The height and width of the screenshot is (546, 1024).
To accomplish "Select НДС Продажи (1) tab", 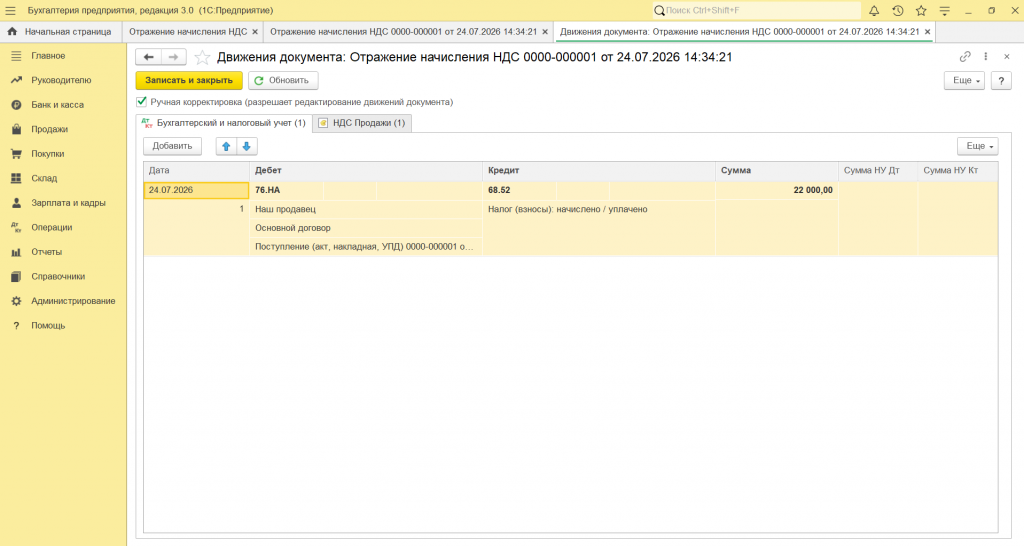I will [x=362, y=123].
